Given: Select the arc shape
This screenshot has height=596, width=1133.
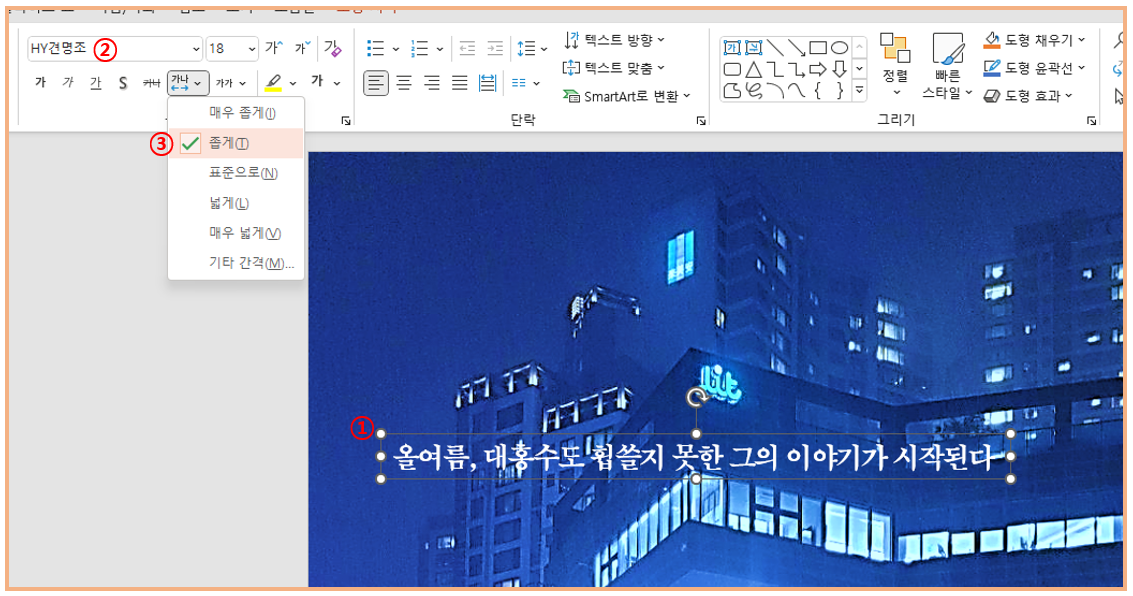Looking at the screenshot, I should pyautogui.click(x=775, y=91).
